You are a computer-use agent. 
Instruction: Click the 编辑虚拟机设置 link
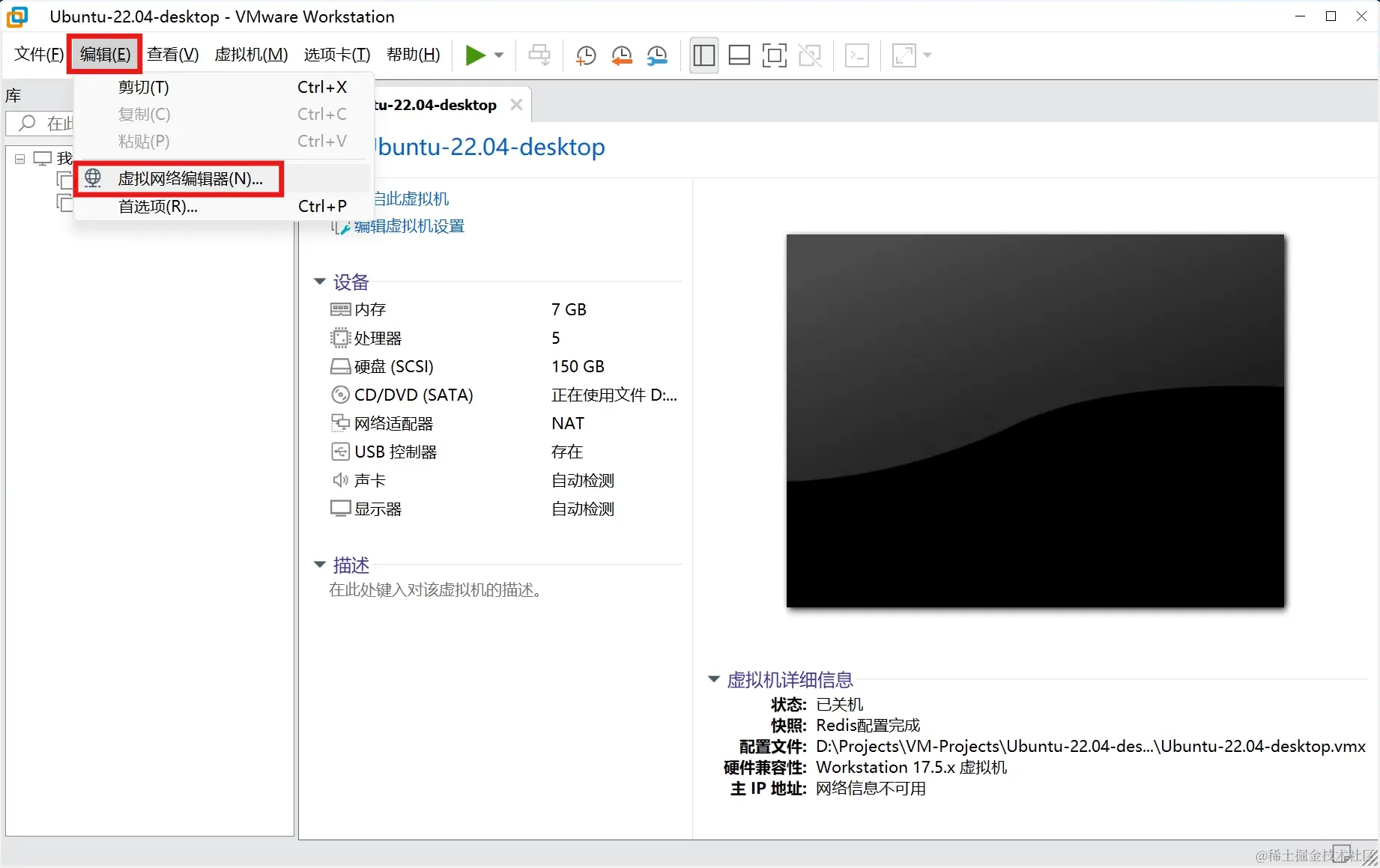pyautogui.click(x=409, y=226)
